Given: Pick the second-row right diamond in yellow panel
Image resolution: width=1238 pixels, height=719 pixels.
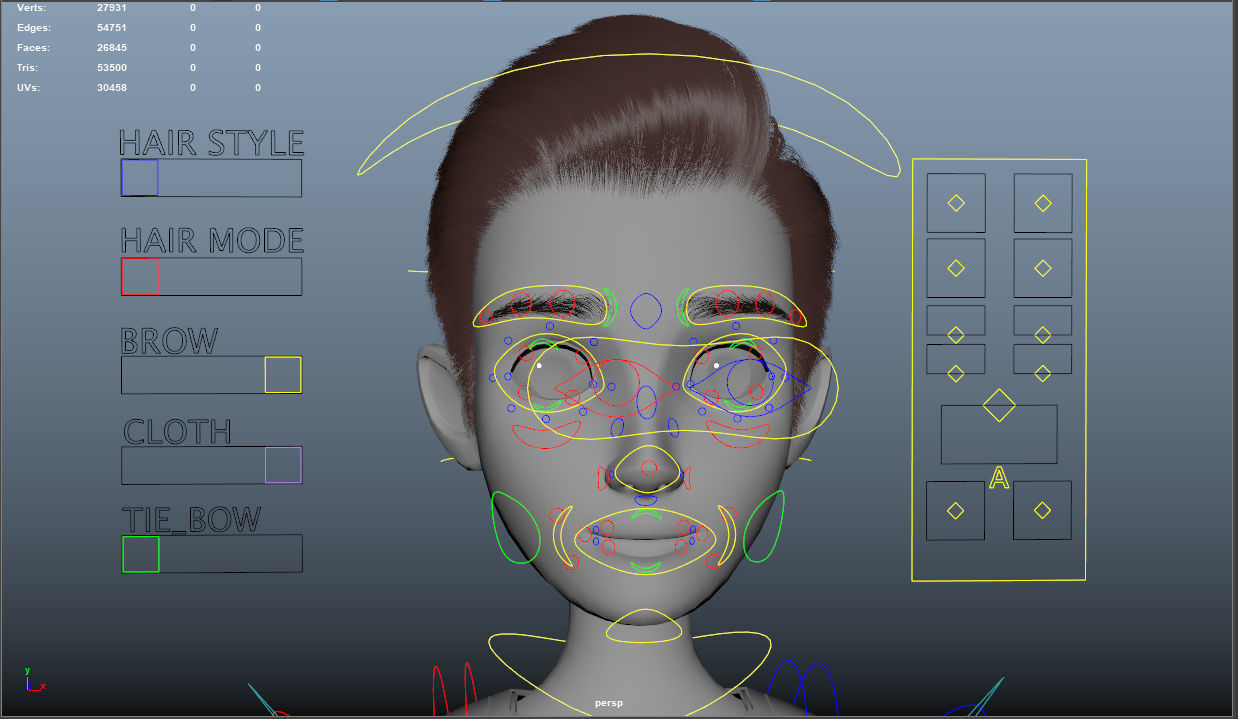Looking at the screenshot, I should coord(1043,268).
